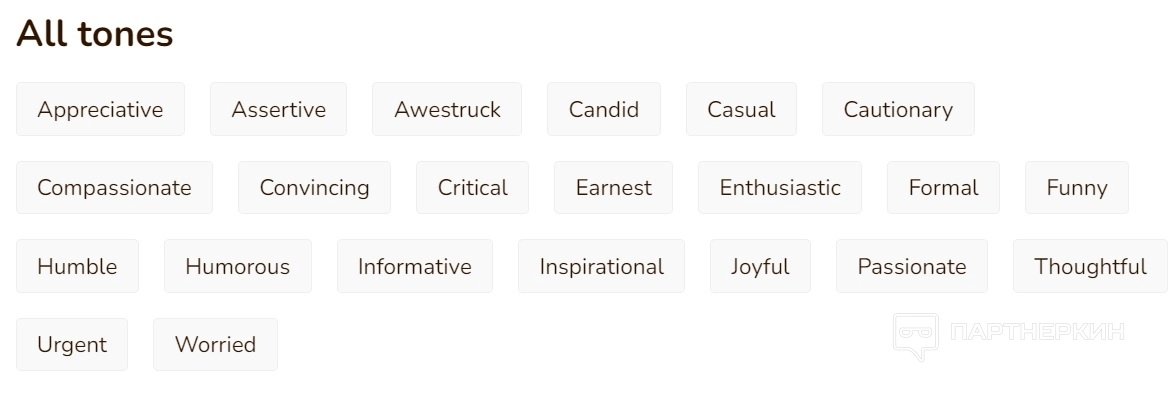1176x414 pixels.
Task: Click the Critical tone
Action: tap(472, 187)
